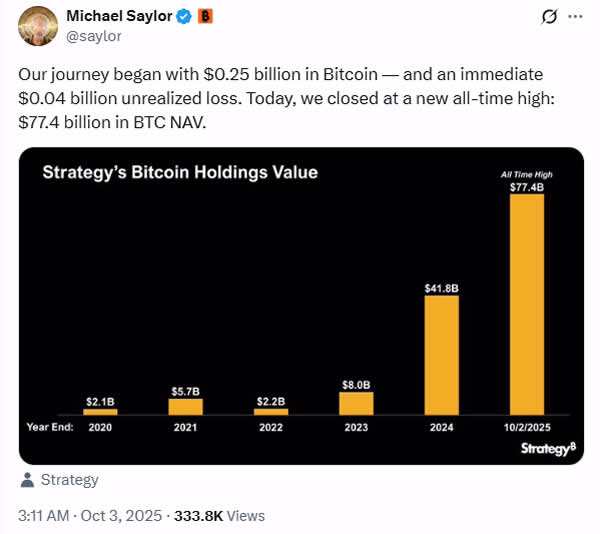The width and height of the screenshot is (600, 534).
Task: Click the orange Bitcoin affiliate badge
Action: point(205,17)
